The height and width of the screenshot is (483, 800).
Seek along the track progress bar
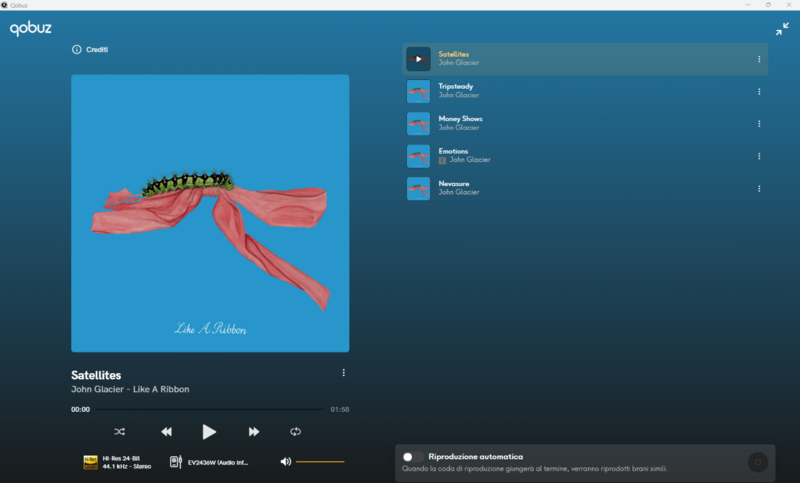[210, 409]
